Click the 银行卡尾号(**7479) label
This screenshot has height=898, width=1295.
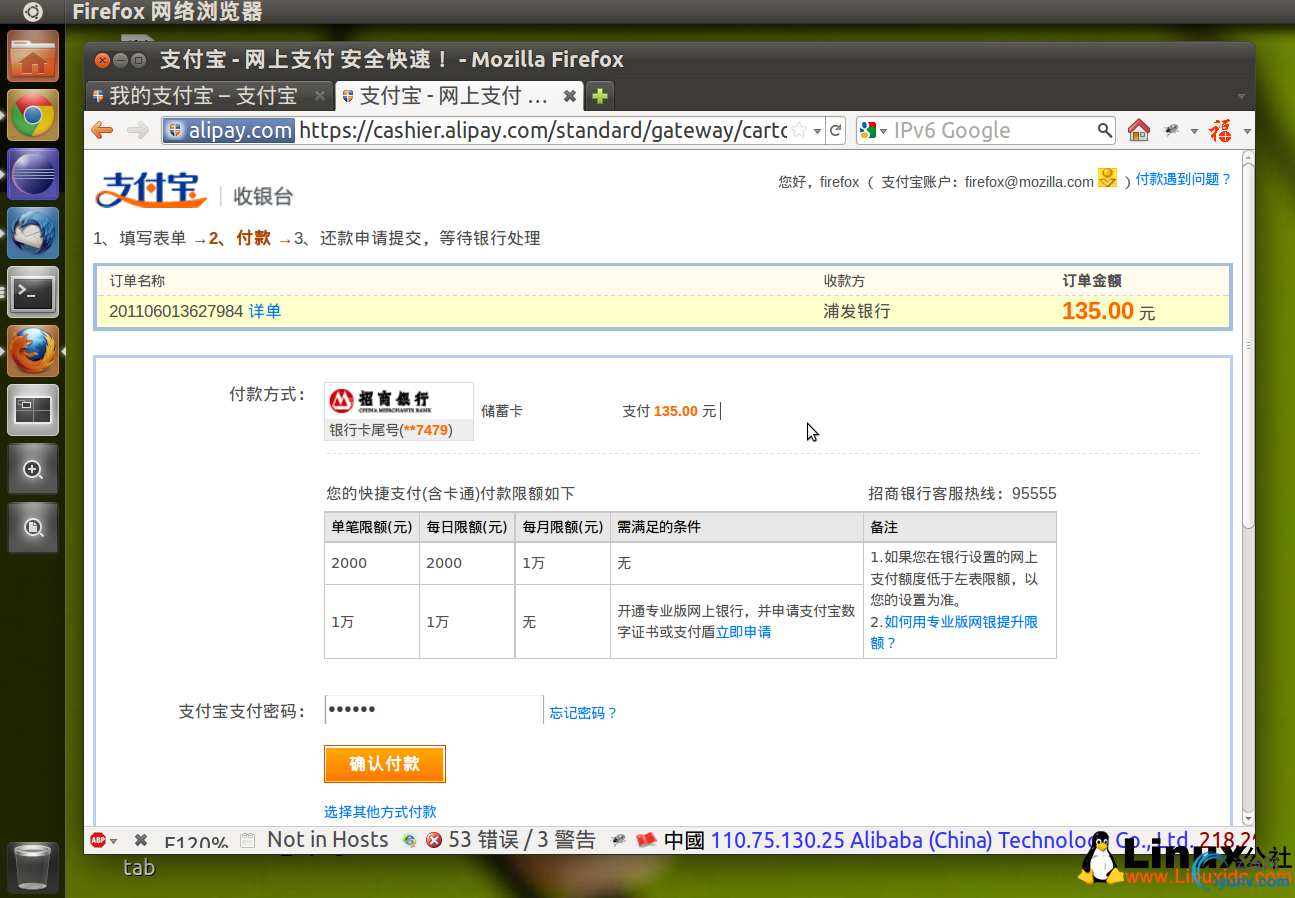click(391, 430)
